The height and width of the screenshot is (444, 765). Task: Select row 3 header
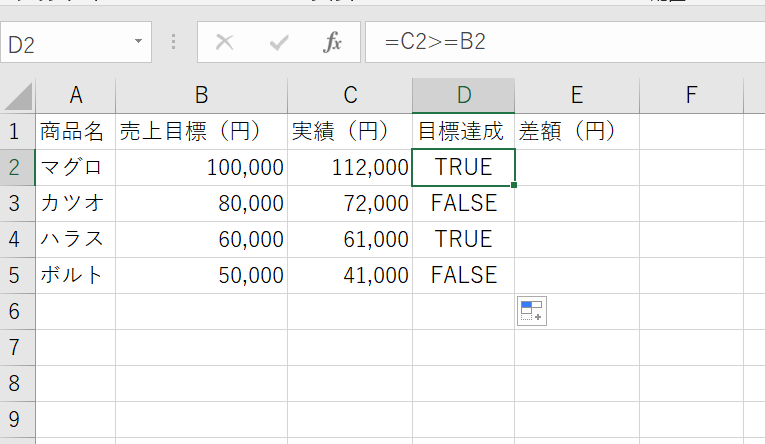tap(16, 203)
